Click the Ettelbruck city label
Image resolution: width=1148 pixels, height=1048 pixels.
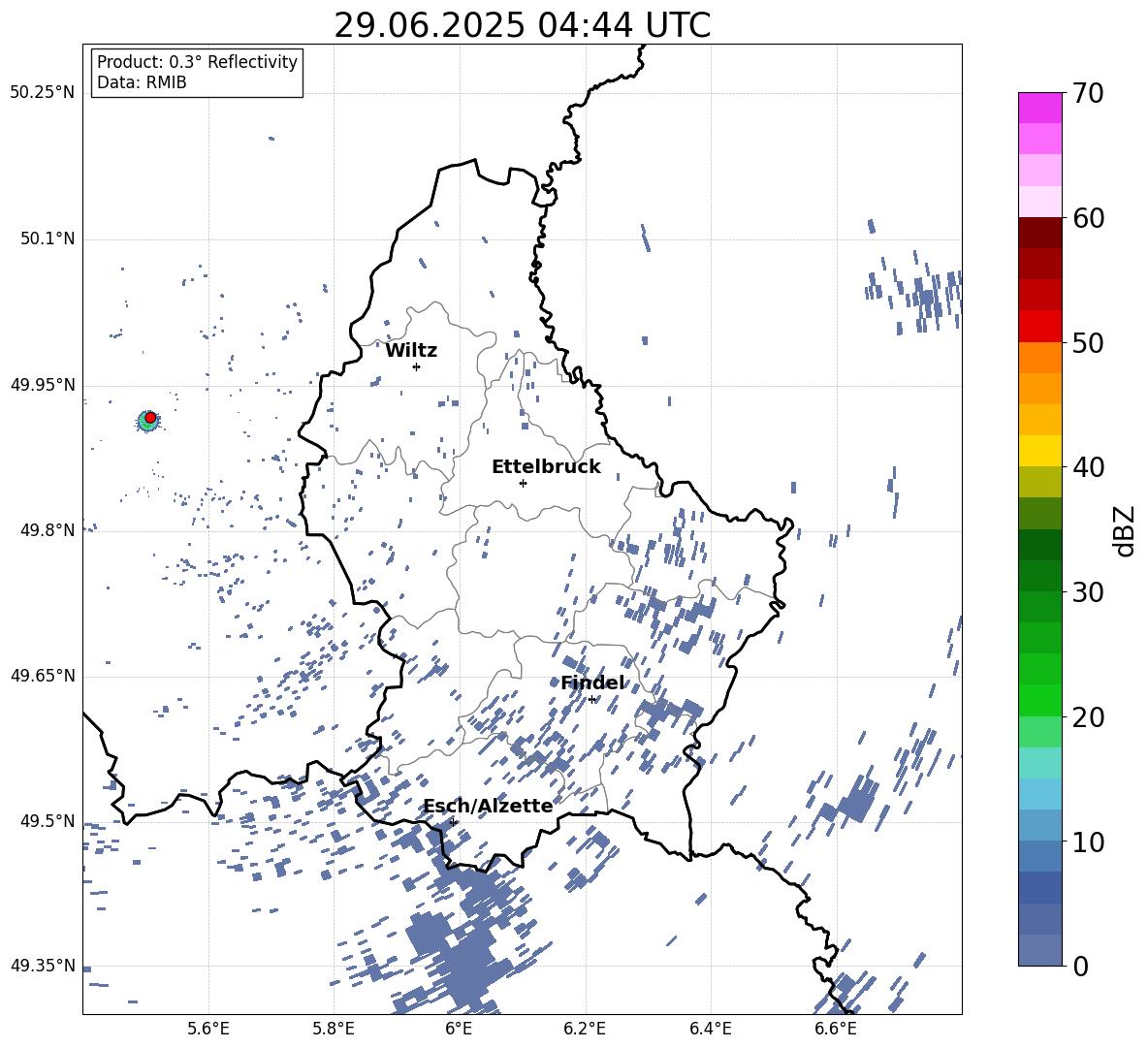546,467
